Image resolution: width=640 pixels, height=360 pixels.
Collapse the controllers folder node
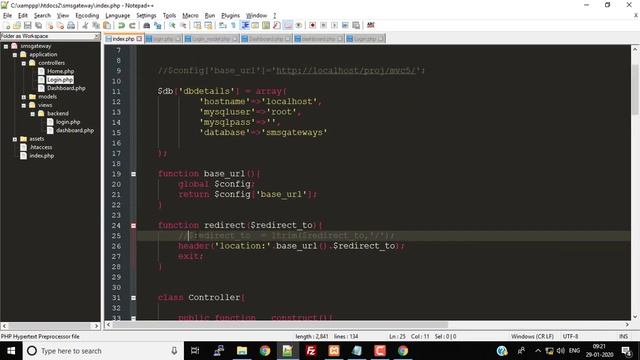24,63
